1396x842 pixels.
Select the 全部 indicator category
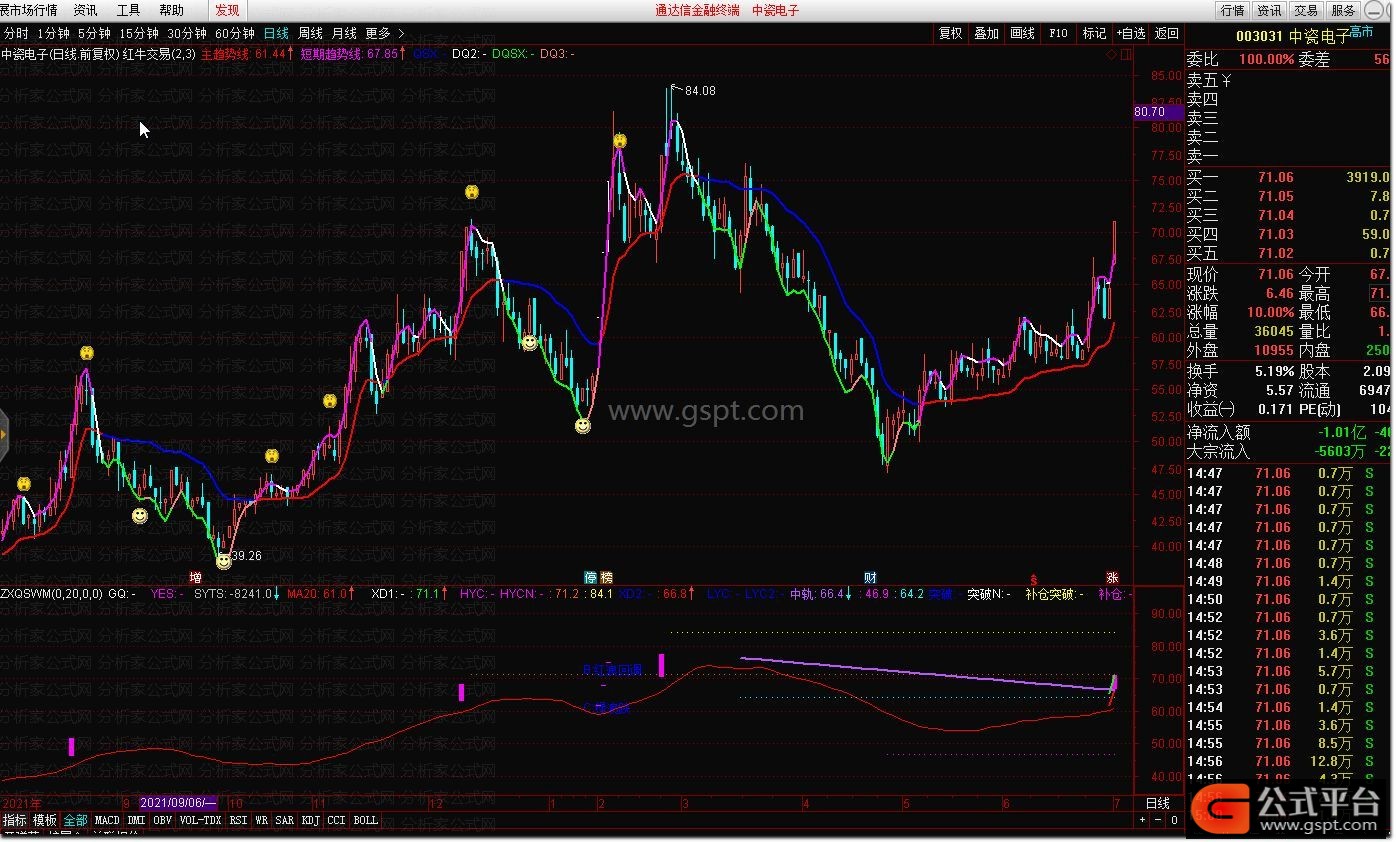(76, 820)
